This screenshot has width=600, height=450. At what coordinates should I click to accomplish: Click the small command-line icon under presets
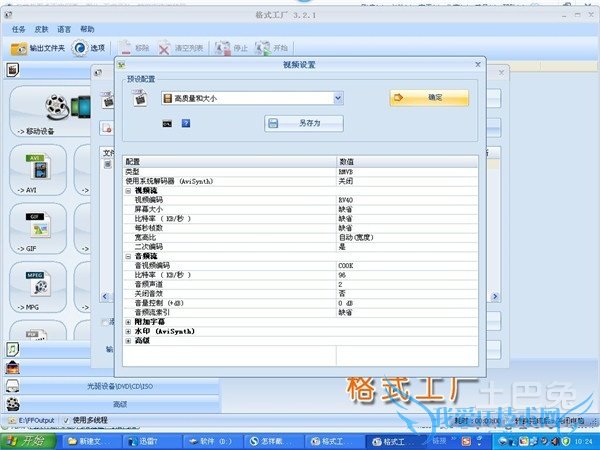pos(167,124)
